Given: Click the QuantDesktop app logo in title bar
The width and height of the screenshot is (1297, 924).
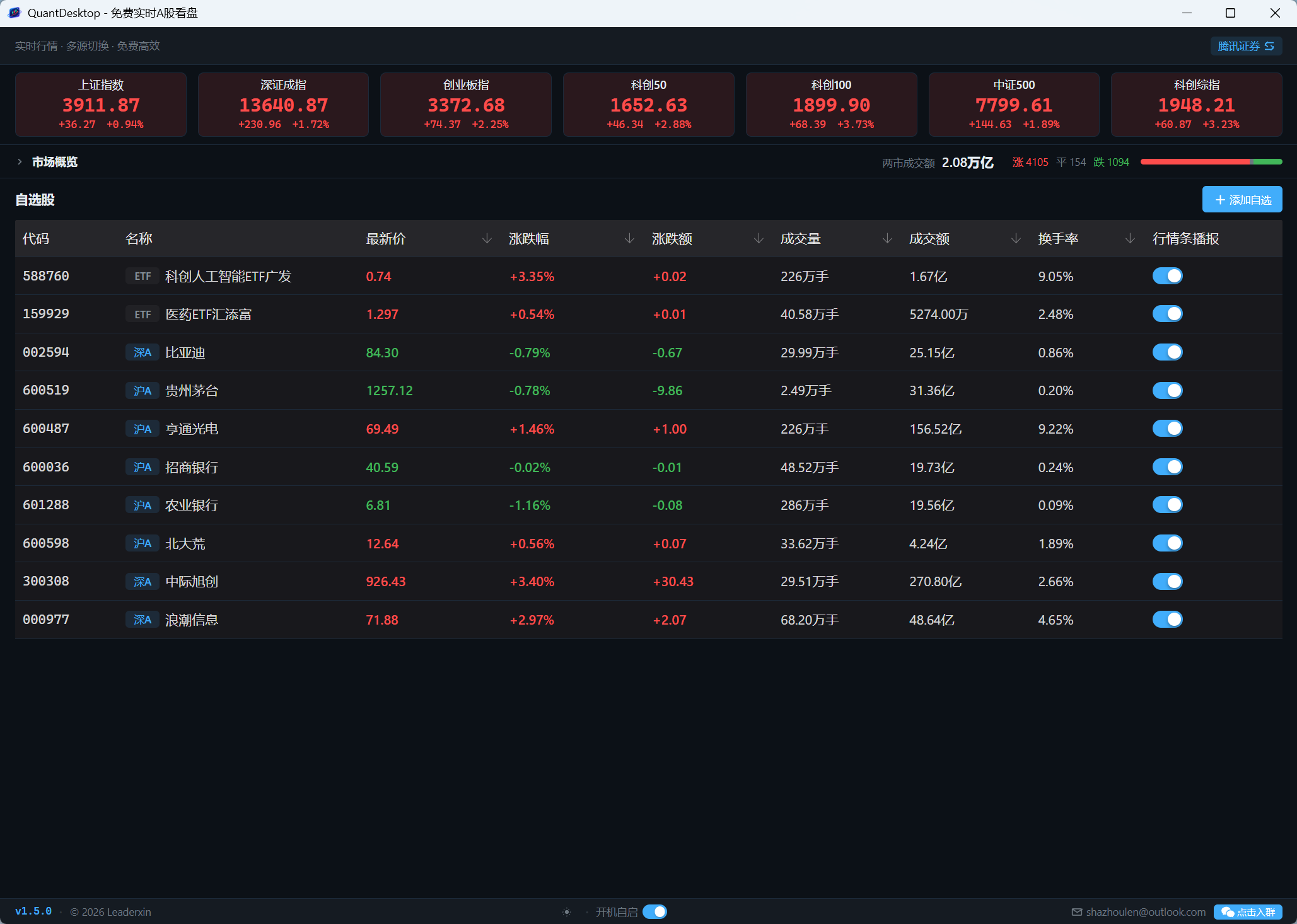Looking at the screenshot, I should point(15,13).
